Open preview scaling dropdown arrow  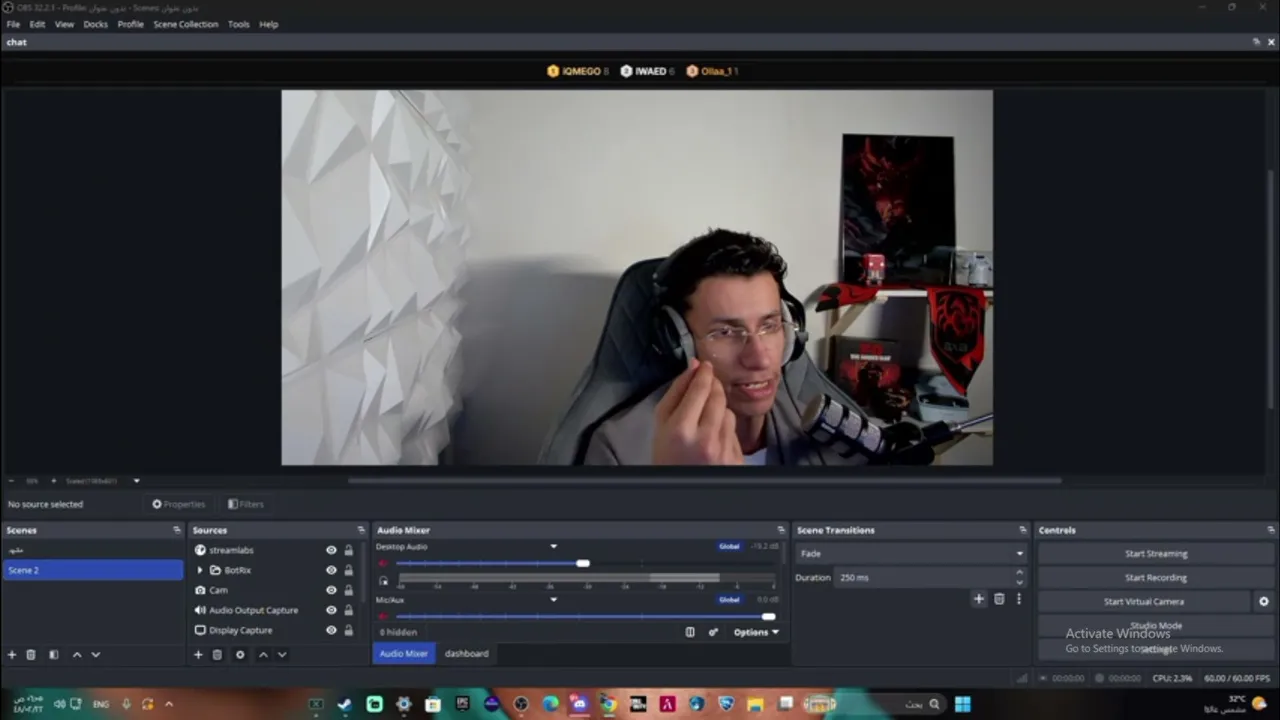pos(137,481)
